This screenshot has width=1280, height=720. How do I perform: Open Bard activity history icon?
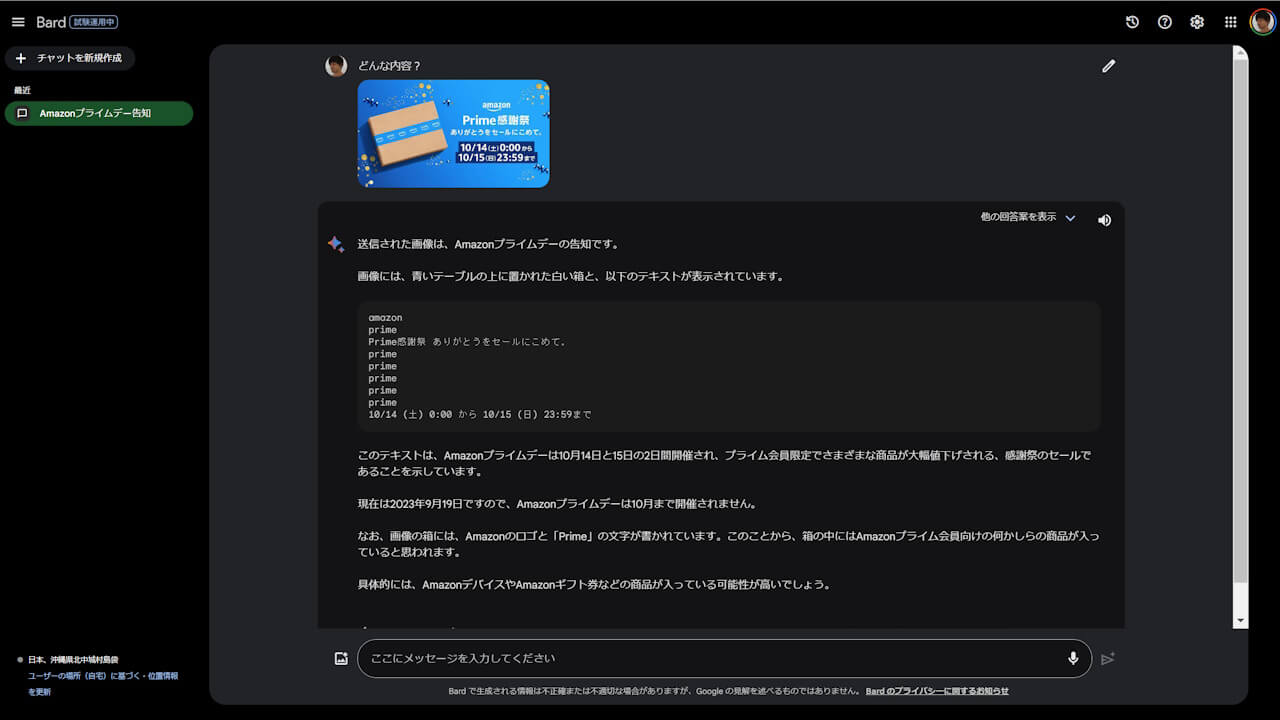click(x=1132, y=22)
